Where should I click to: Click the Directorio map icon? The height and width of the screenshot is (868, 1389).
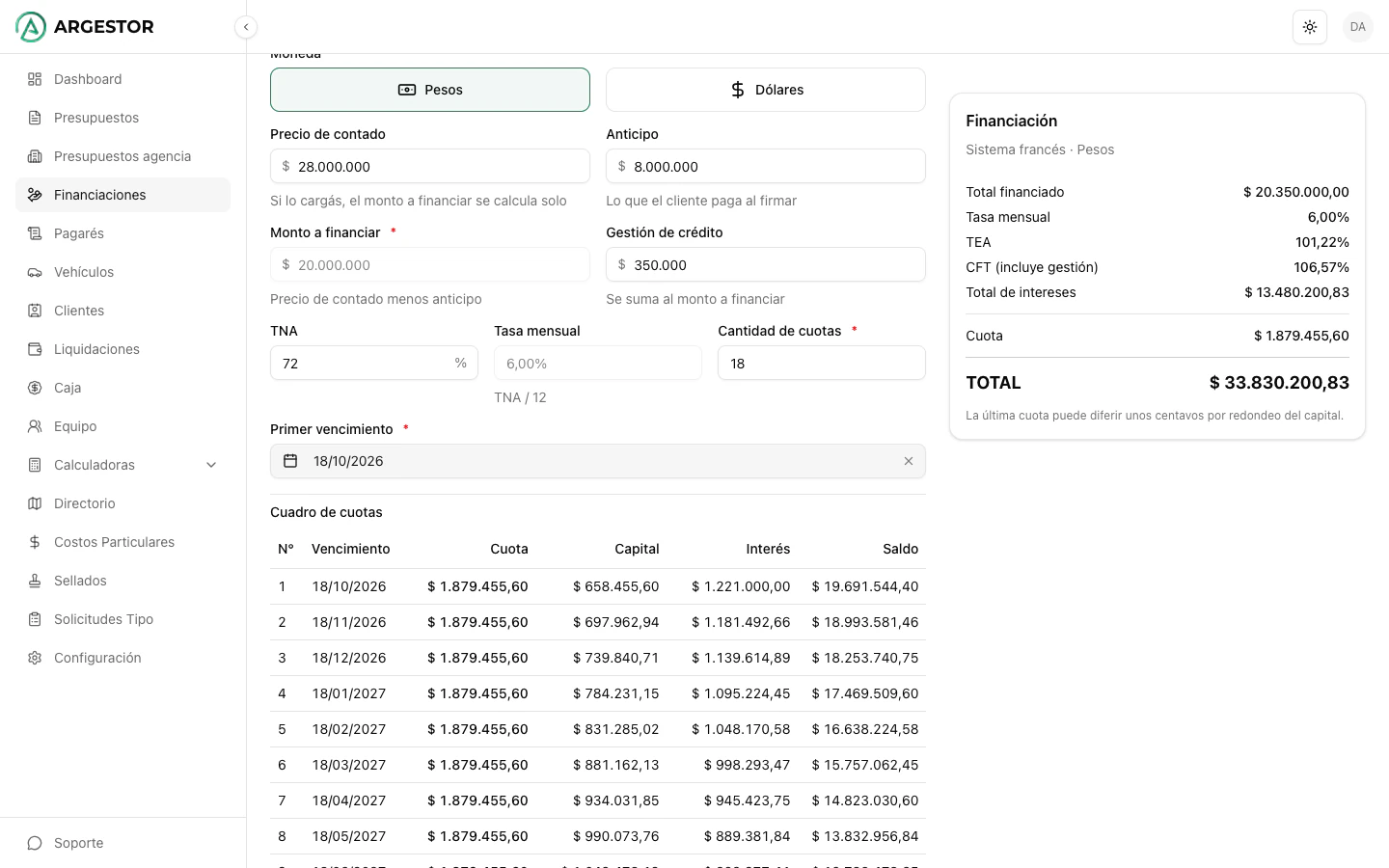[35, 503]
